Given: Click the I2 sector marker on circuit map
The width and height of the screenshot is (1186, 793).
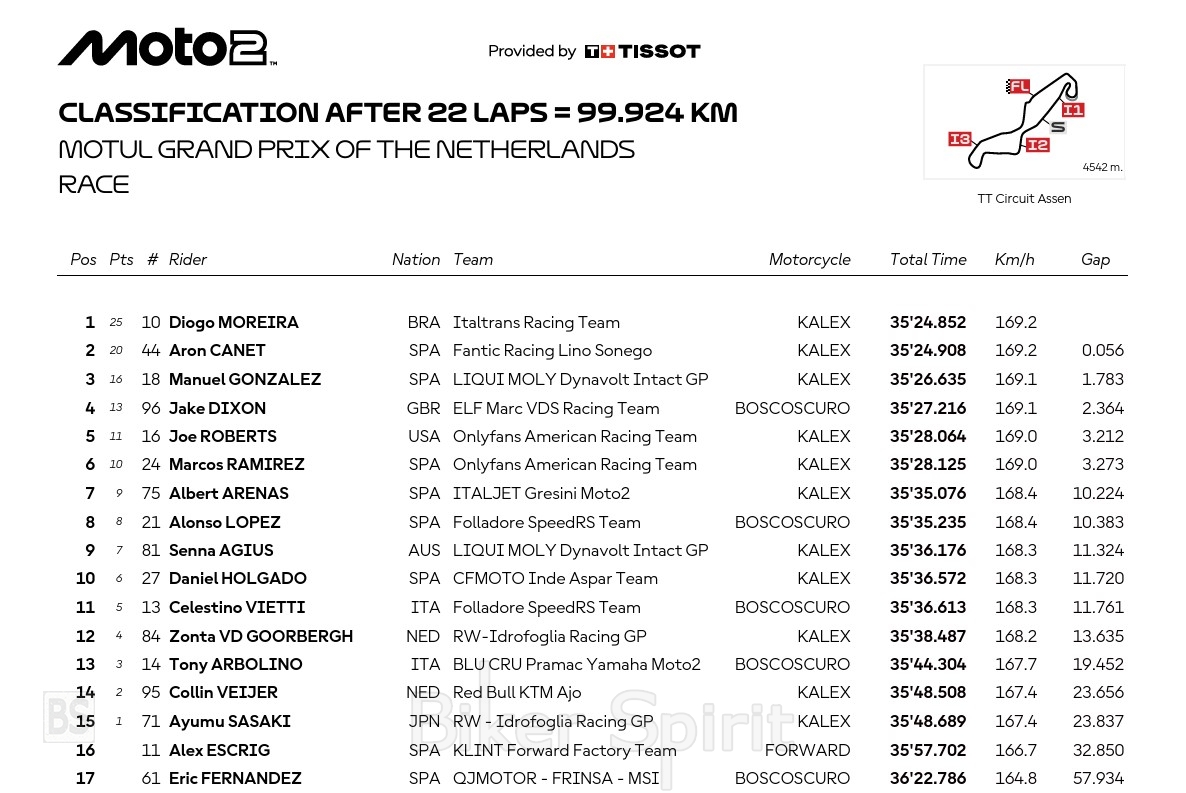Looking at the screenshot, I should 1037,145.
